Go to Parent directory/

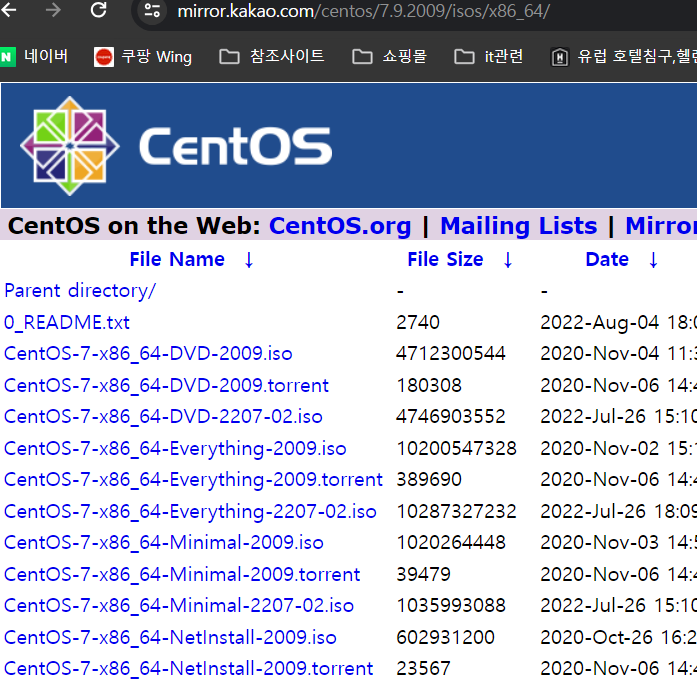click(80, 291)
